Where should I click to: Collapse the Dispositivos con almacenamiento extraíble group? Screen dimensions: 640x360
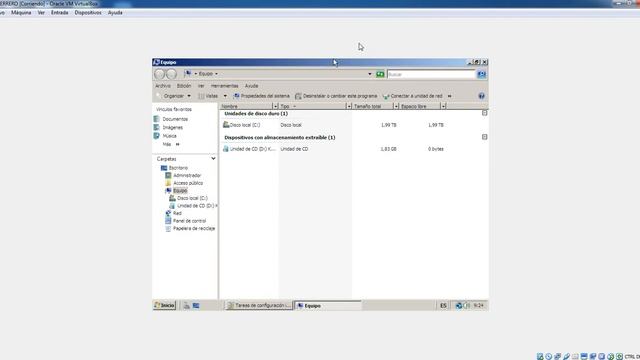click(484, 137)
